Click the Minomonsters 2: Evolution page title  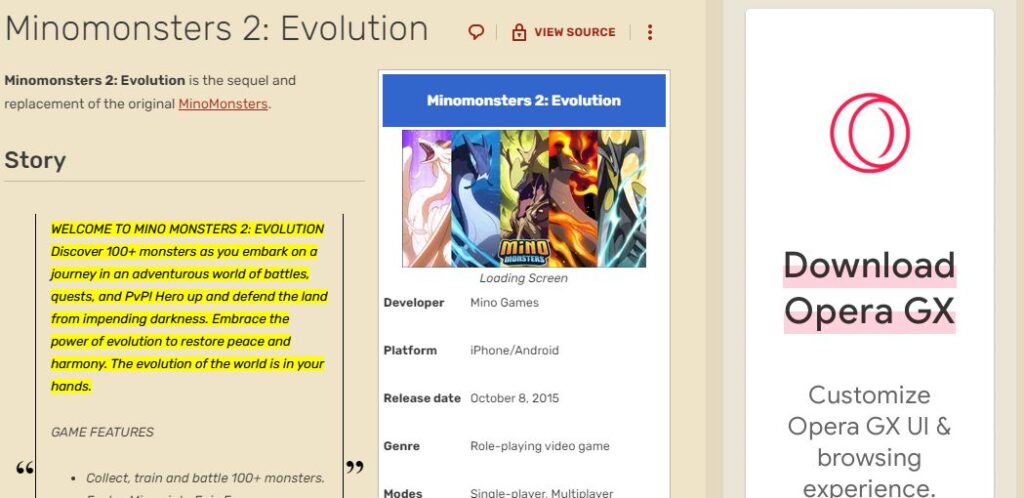point(217,29)
